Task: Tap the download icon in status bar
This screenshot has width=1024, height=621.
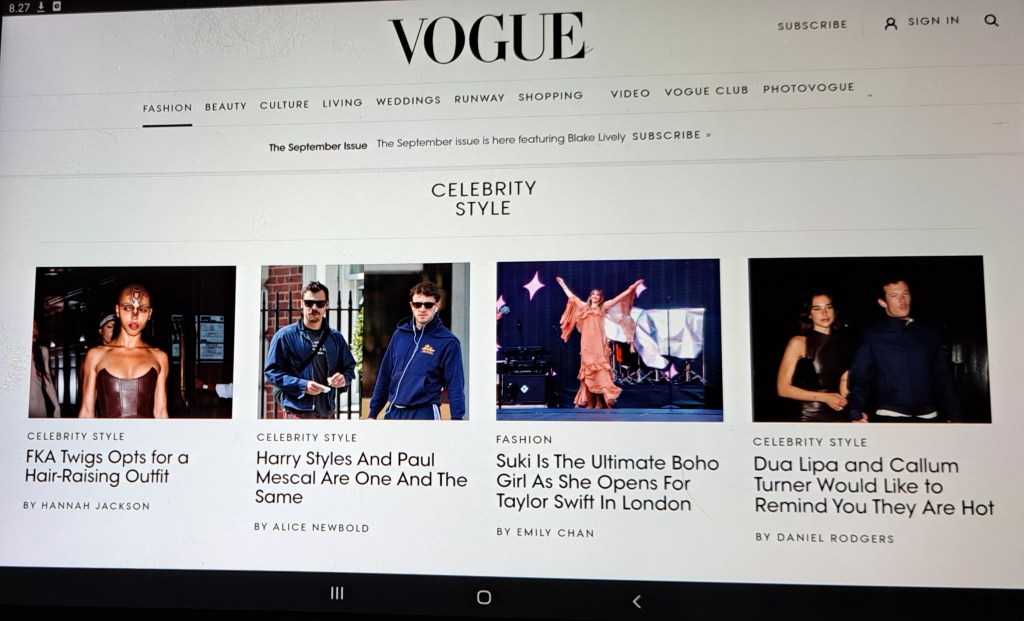Action: point(40,7)
